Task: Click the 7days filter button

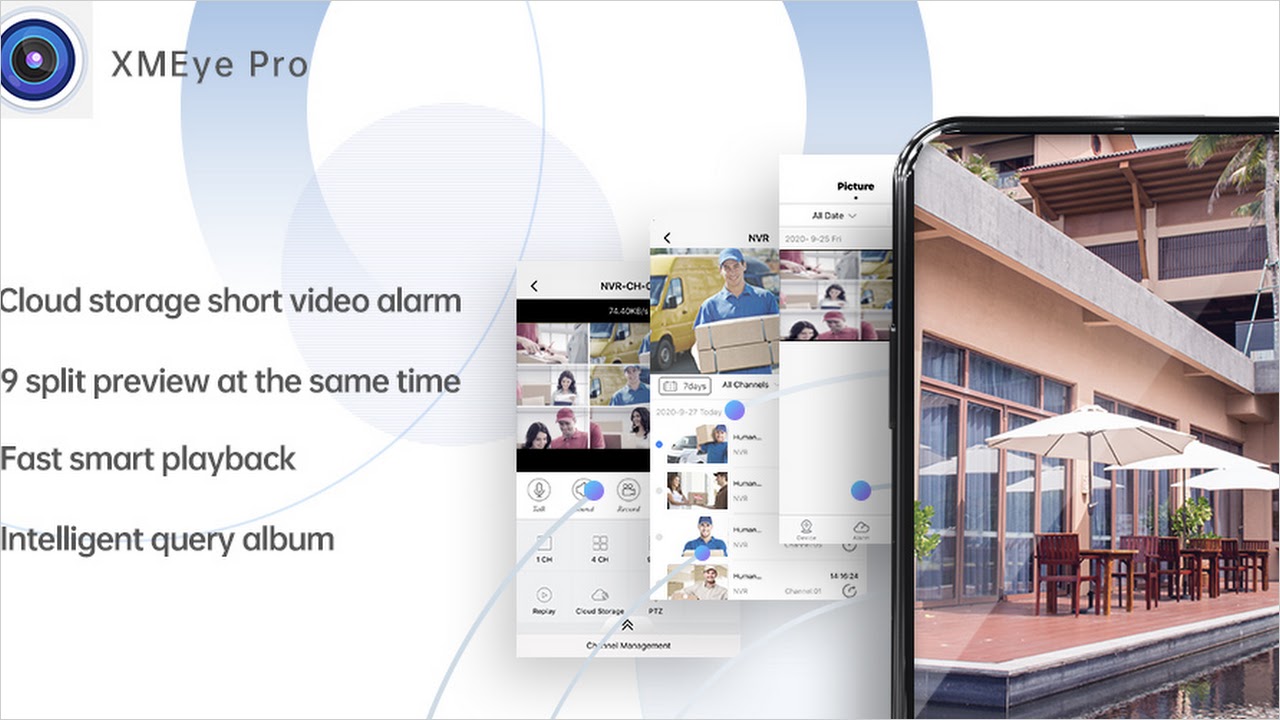Action: click(684, 385)
